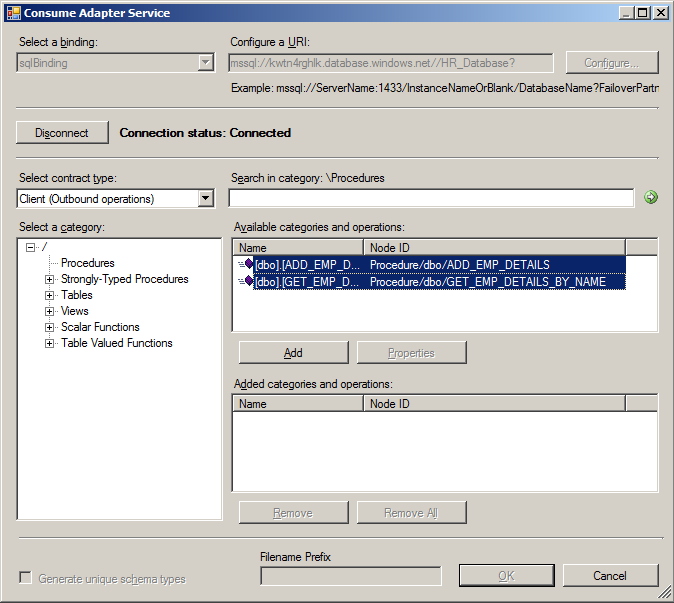
Task: Confirm with the OK button
Action: (x=506, y=575)
